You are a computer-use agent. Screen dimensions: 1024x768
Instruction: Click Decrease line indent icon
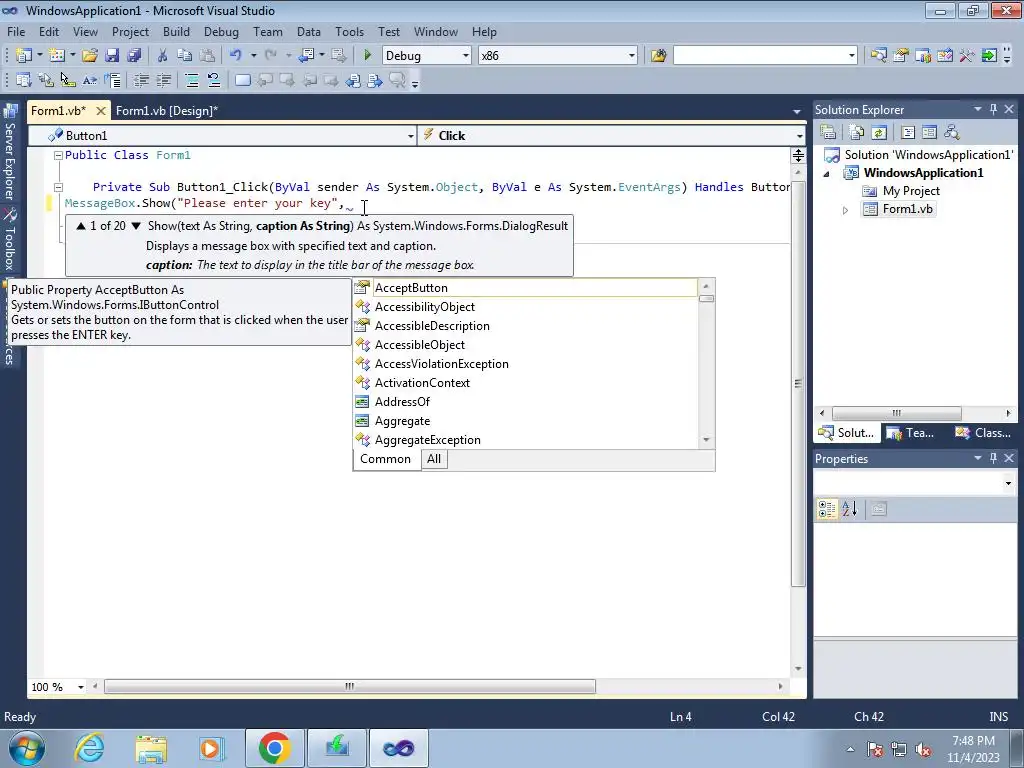click(141, 80)
